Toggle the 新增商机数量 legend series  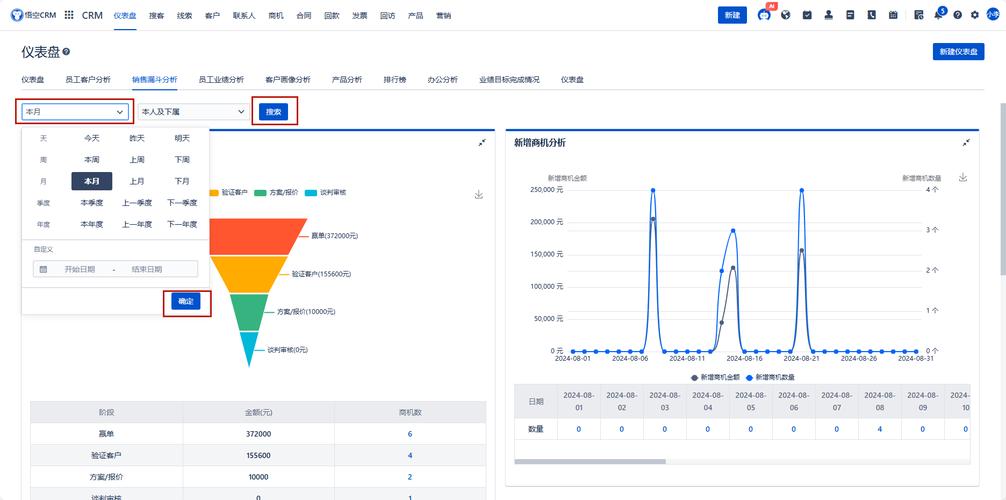[x=770, y=377]
